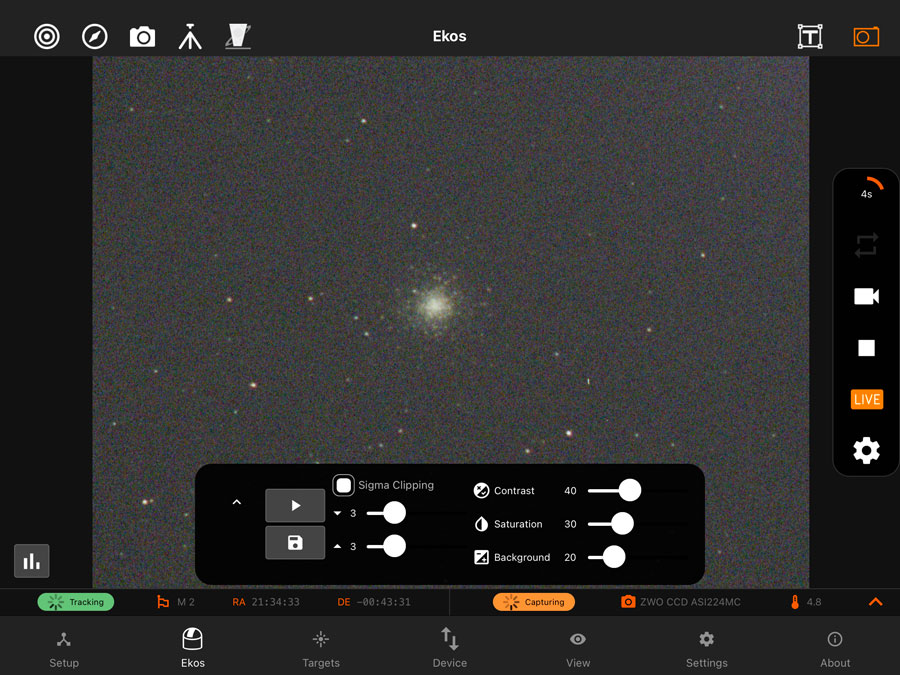
Task: Click the telescope mount icon beside M 2
Action: click(x=163, y=602)
